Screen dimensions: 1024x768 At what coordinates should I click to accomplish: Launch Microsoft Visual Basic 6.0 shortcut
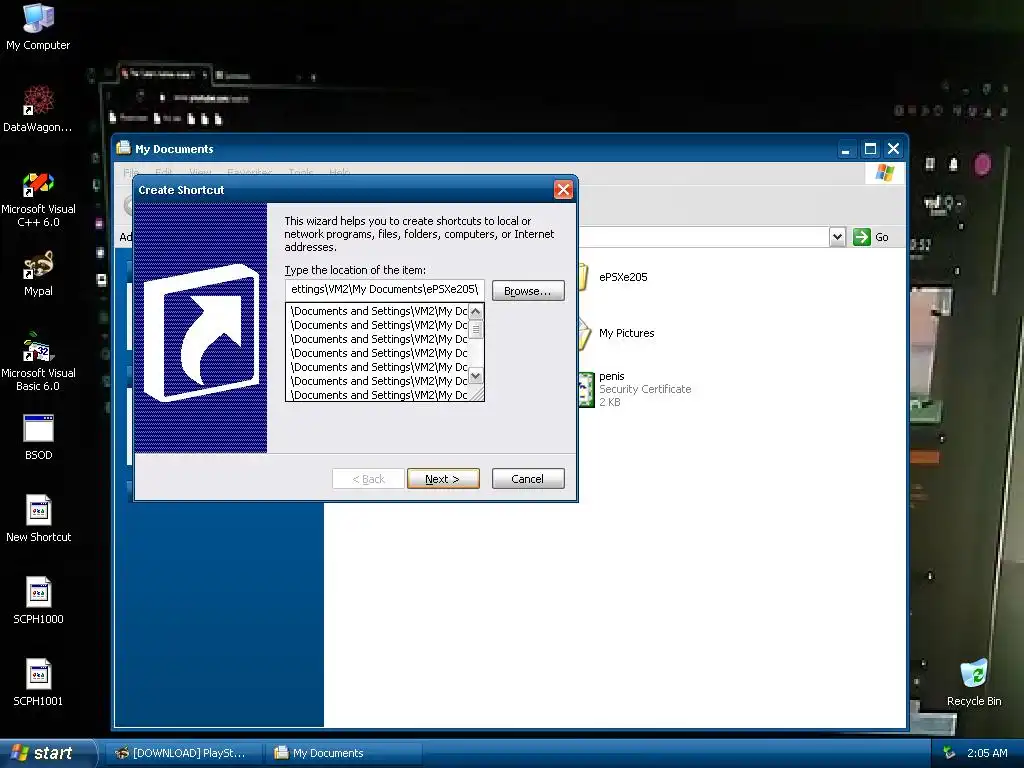point(38,362)
